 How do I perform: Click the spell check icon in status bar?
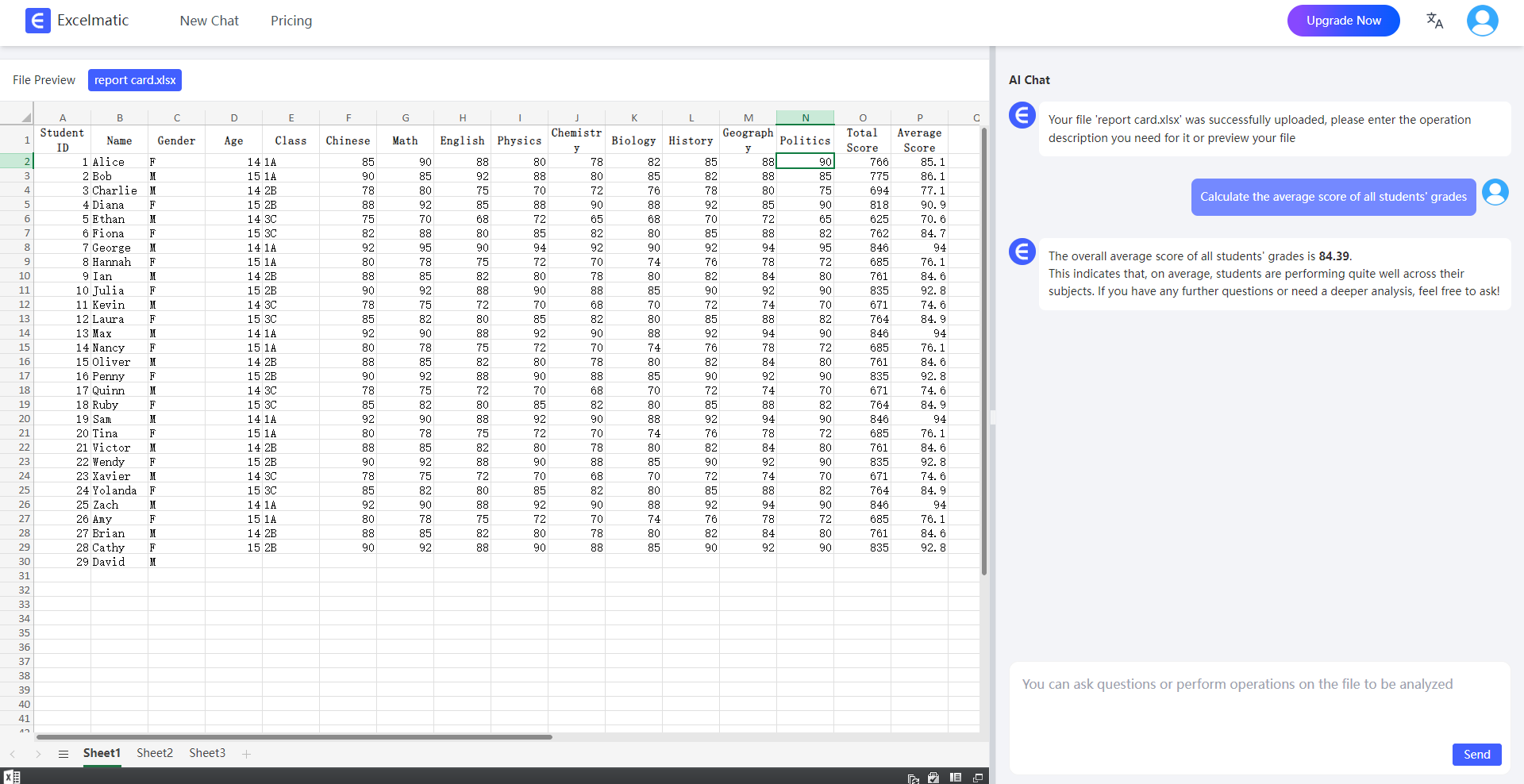coord(933,778)
